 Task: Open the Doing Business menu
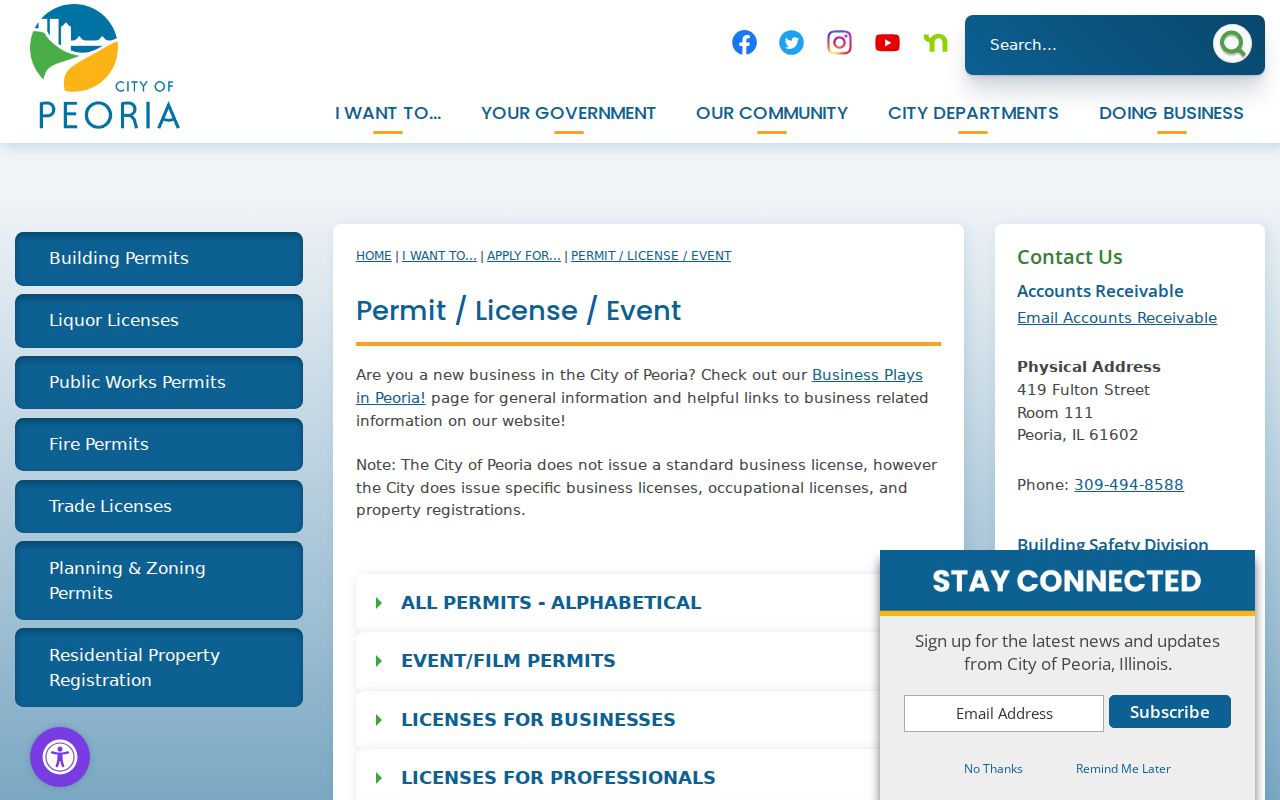[1171, 114]
